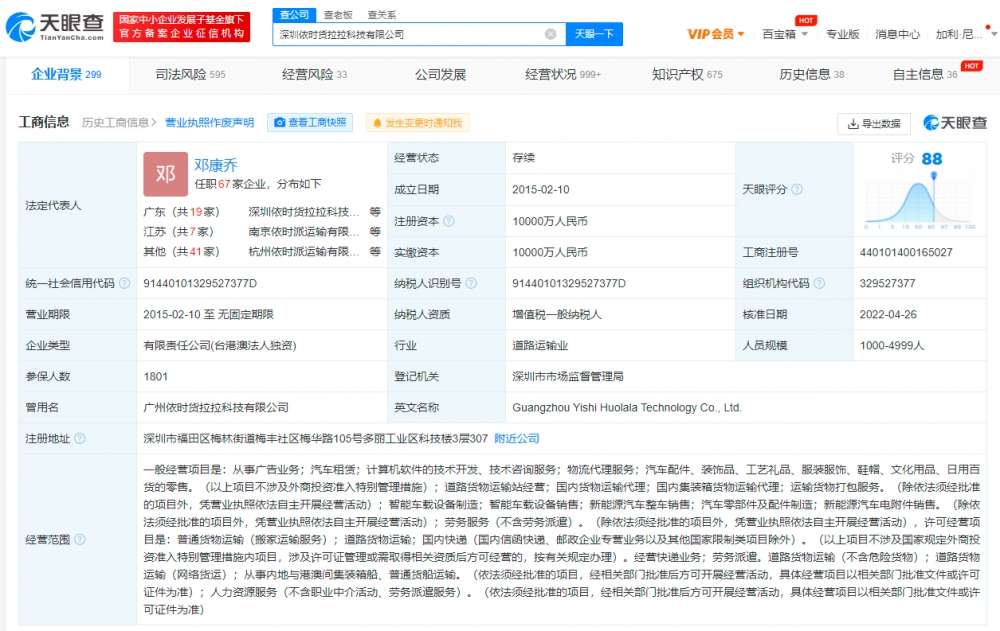Click 人员规模 value 1000-4999人
The height and width of the screenshot is (631, 1000).
coord(892,345)
